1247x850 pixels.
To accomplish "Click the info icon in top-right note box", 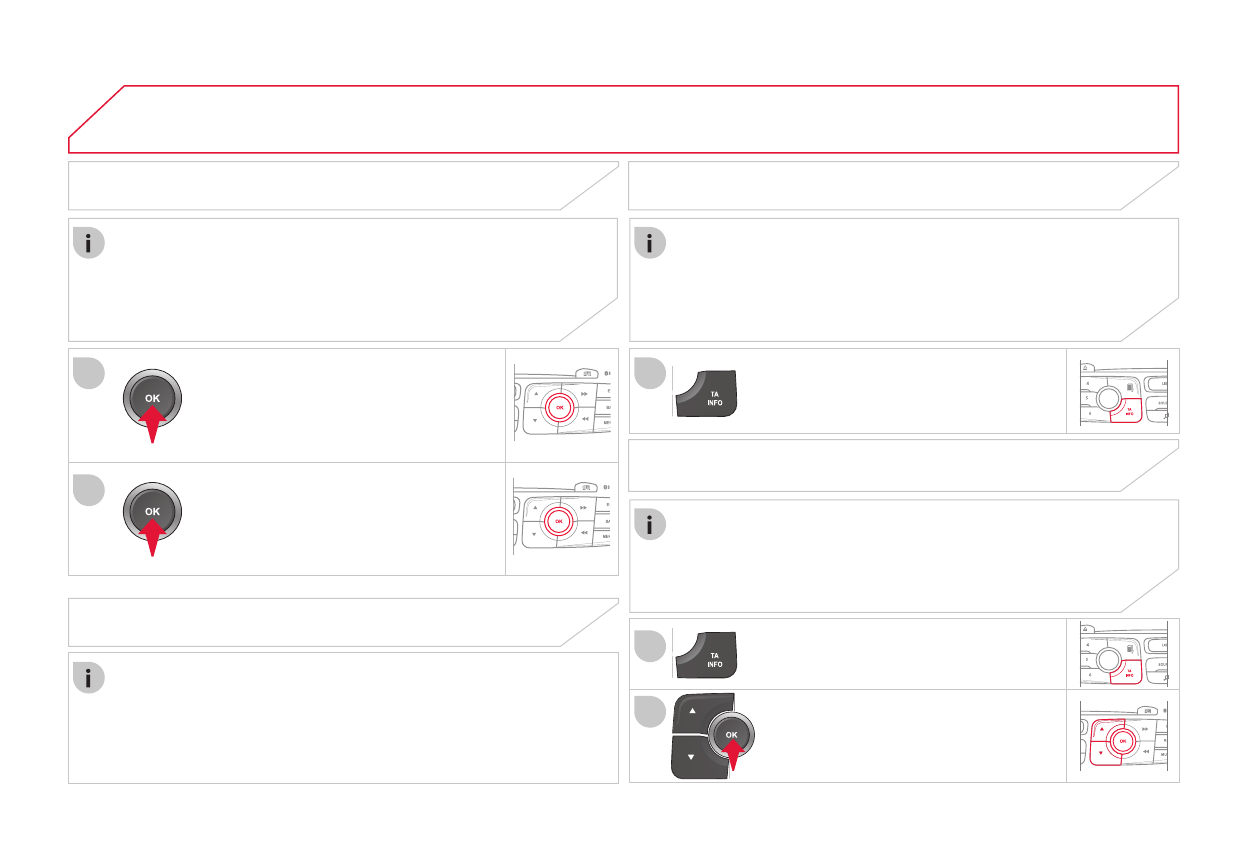I will [x=650, y=243].
